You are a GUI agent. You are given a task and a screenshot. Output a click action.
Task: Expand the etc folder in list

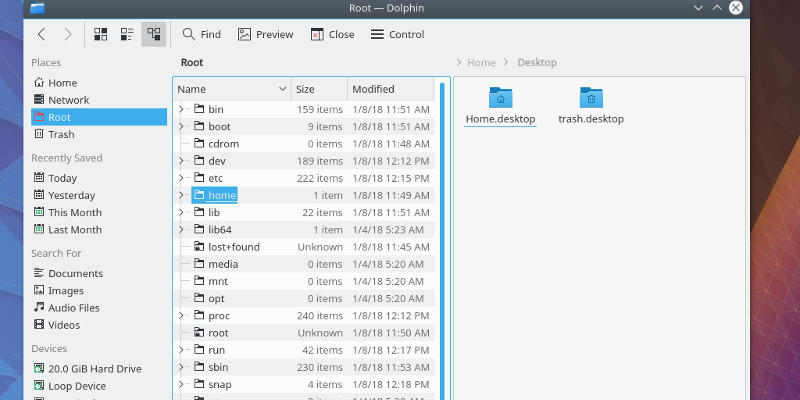[181, 178]
